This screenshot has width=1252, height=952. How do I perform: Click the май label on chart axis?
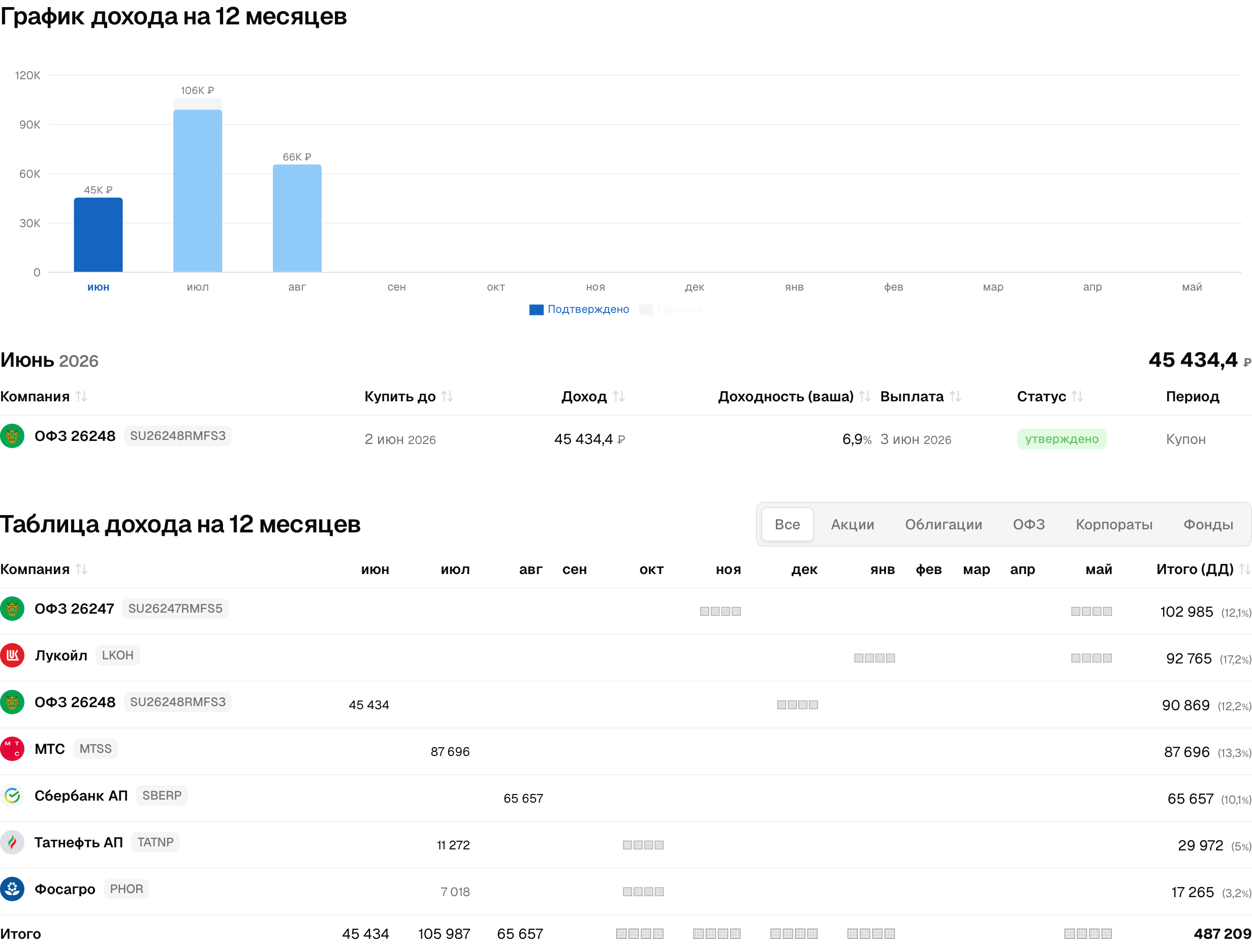(1192, 288)
